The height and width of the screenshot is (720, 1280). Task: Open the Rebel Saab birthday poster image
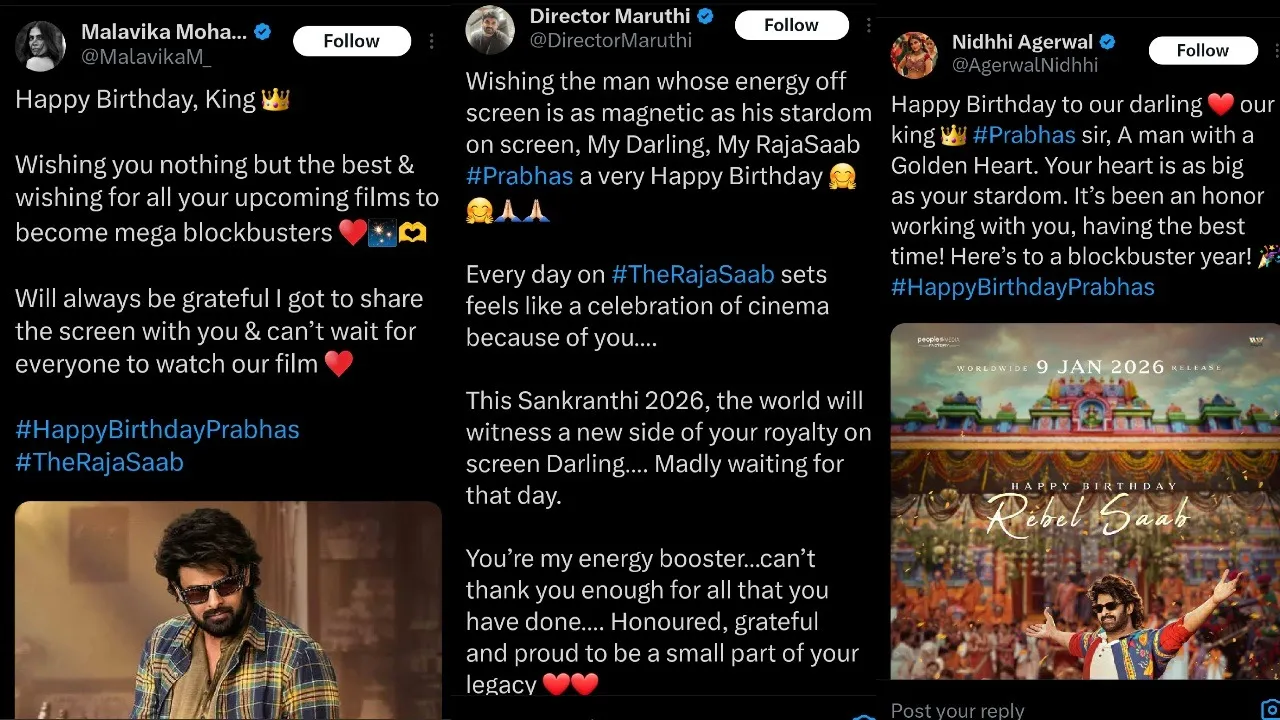(1085, 501)
